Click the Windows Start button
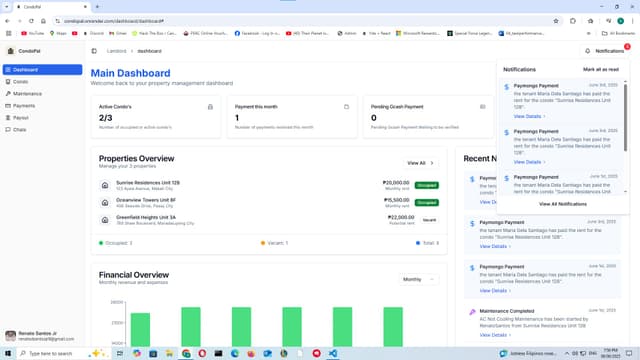Screen dimensions: 640x360 tap(8, 353)
